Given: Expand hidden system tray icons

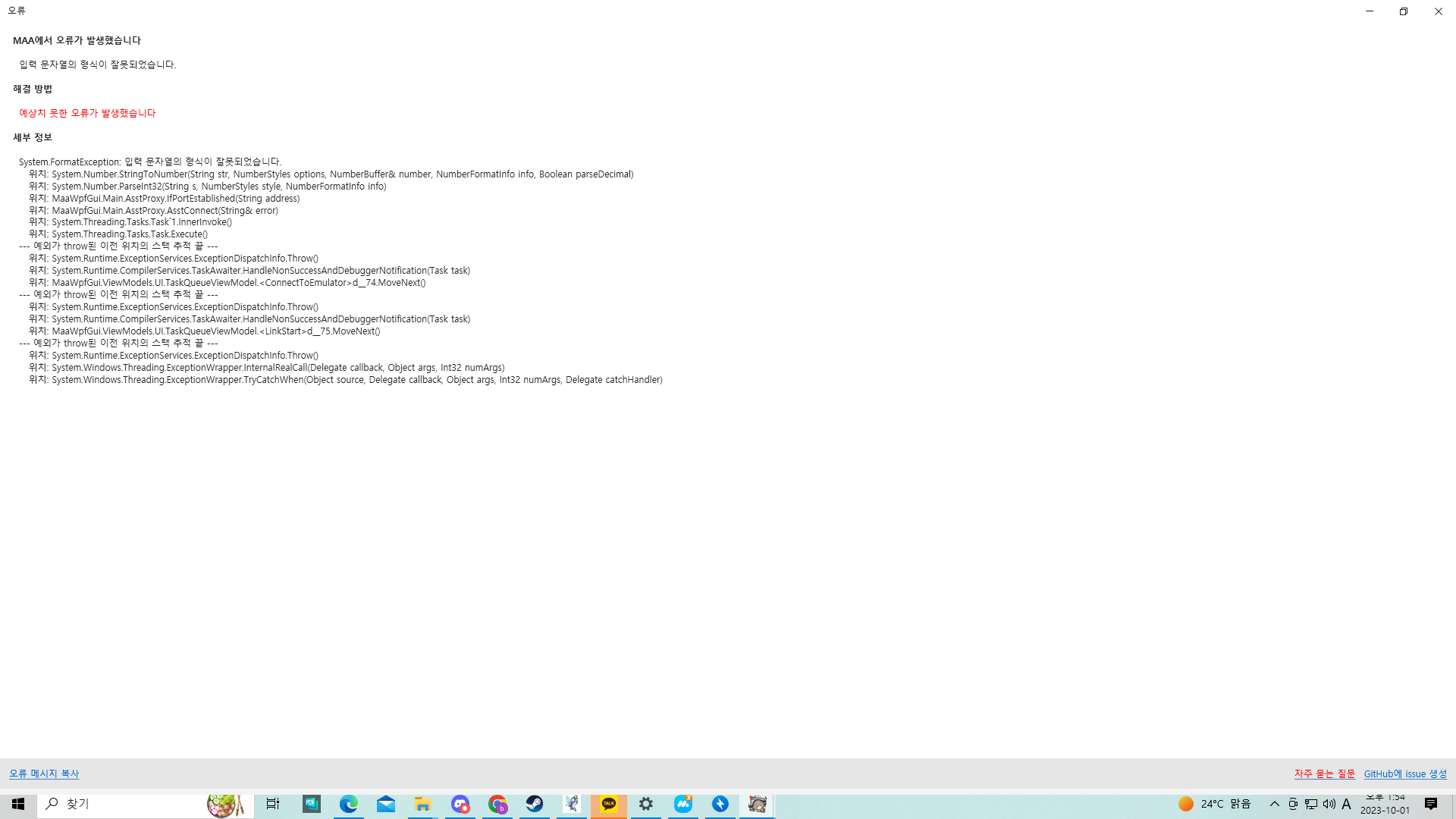Looking at the screenshot, I should (1275, 804).
